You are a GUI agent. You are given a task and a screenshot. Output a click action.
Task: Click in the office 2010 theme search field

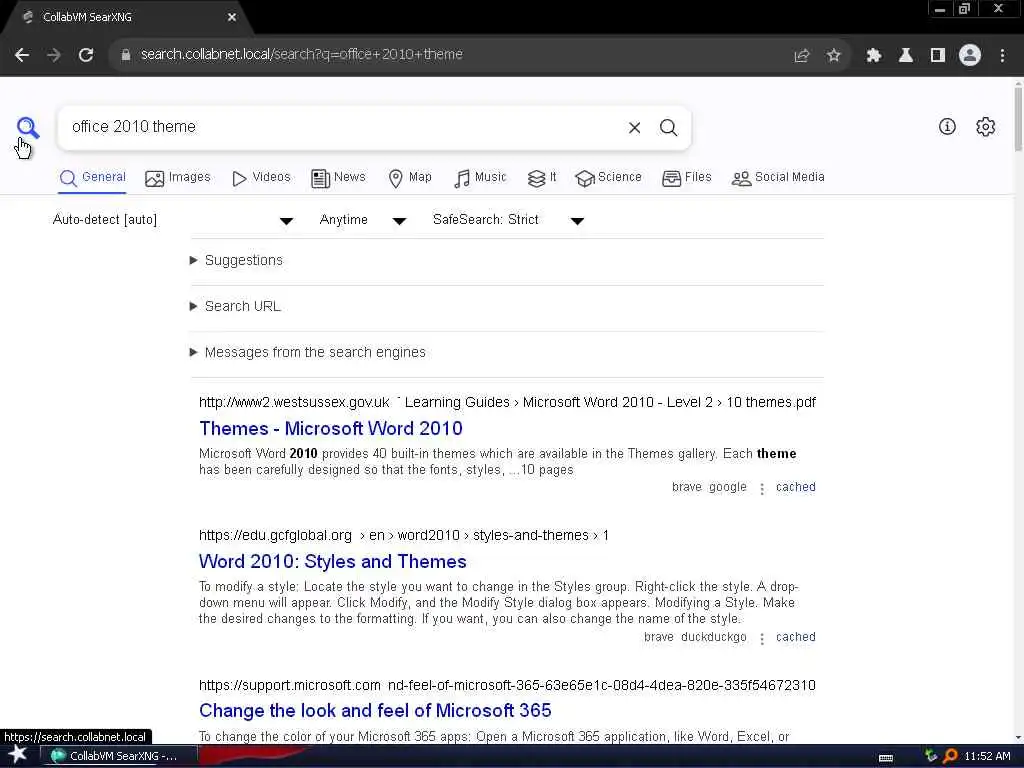pos(340,127)
